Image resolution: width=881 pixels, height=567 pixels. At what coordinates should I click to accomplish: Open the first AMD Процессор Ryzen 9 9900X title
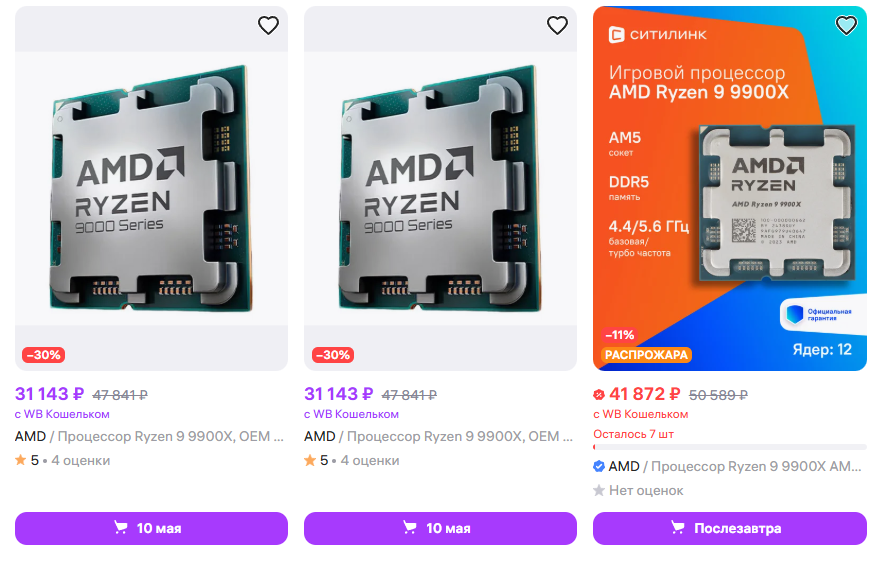tap(150, 436)
